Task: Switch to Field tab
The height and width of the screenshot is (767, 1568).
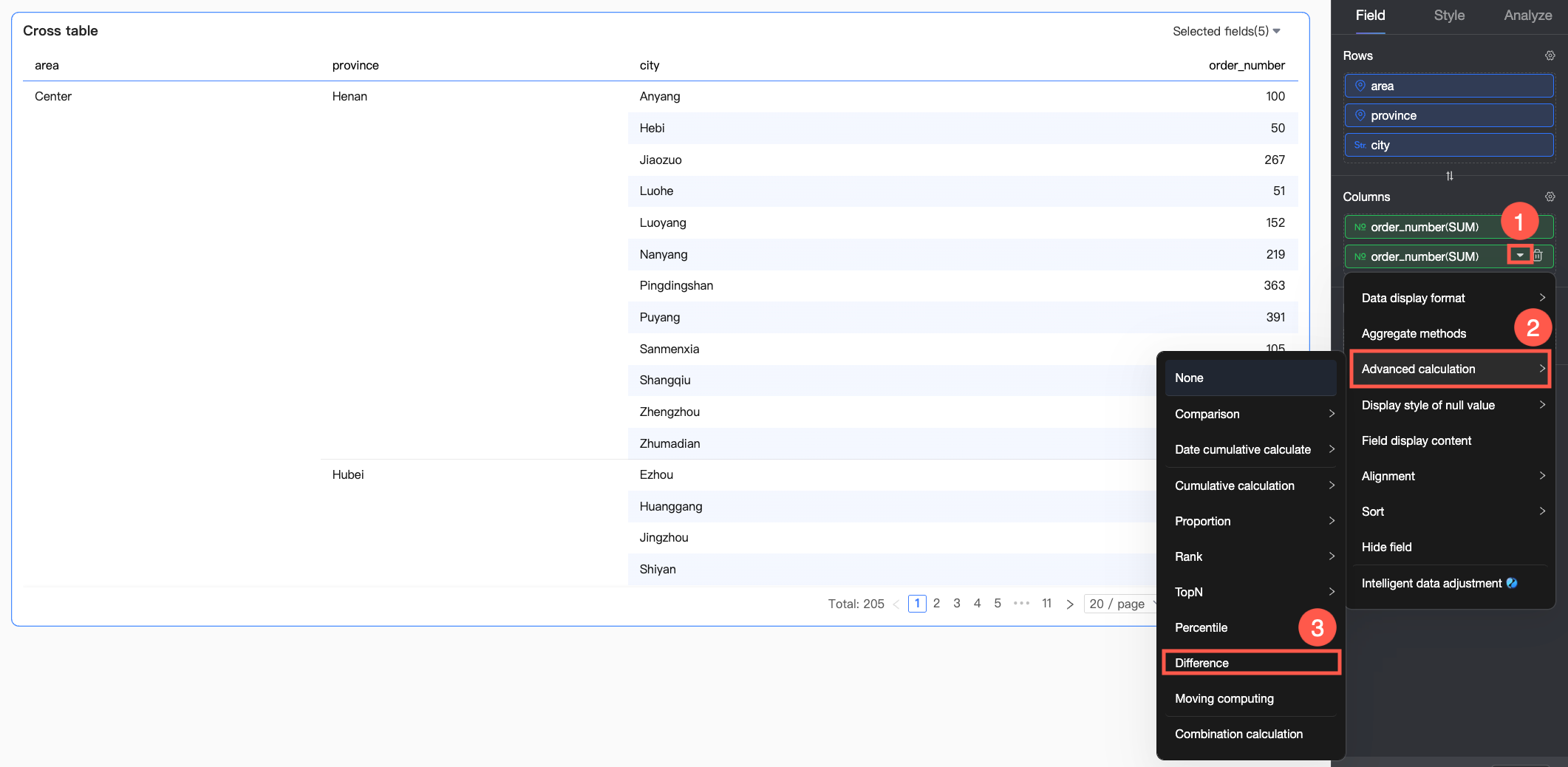Action: coord(1370,16)
